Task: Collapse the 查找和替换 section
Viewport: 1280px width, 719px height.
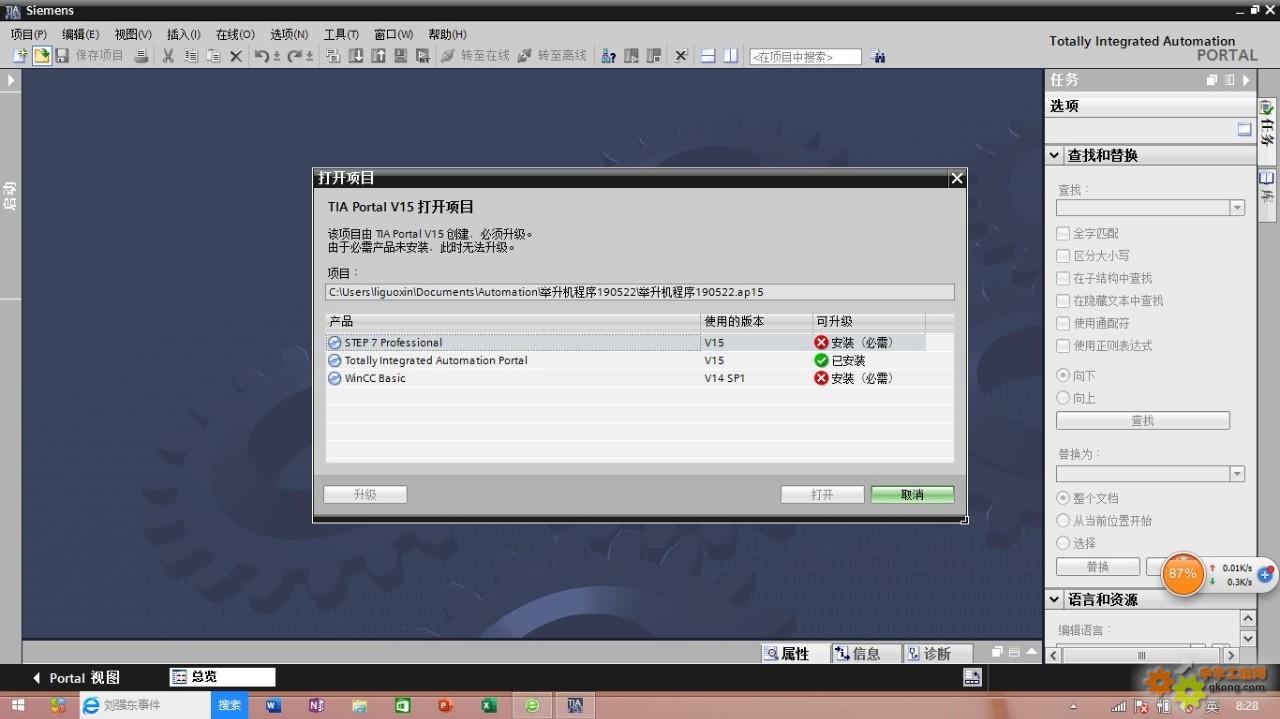Action: click(x=1054, y=155)
